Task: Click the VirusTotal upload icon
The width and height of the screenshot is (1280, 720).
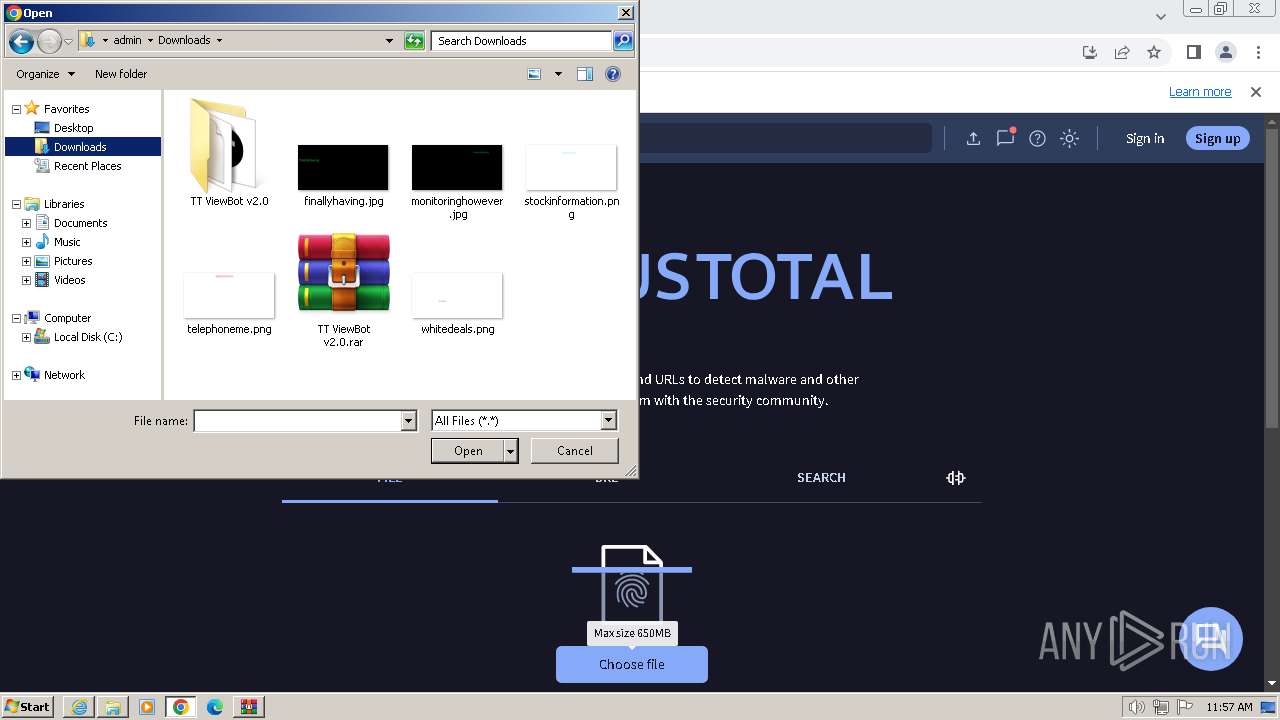Action: [x=973, y=139]
